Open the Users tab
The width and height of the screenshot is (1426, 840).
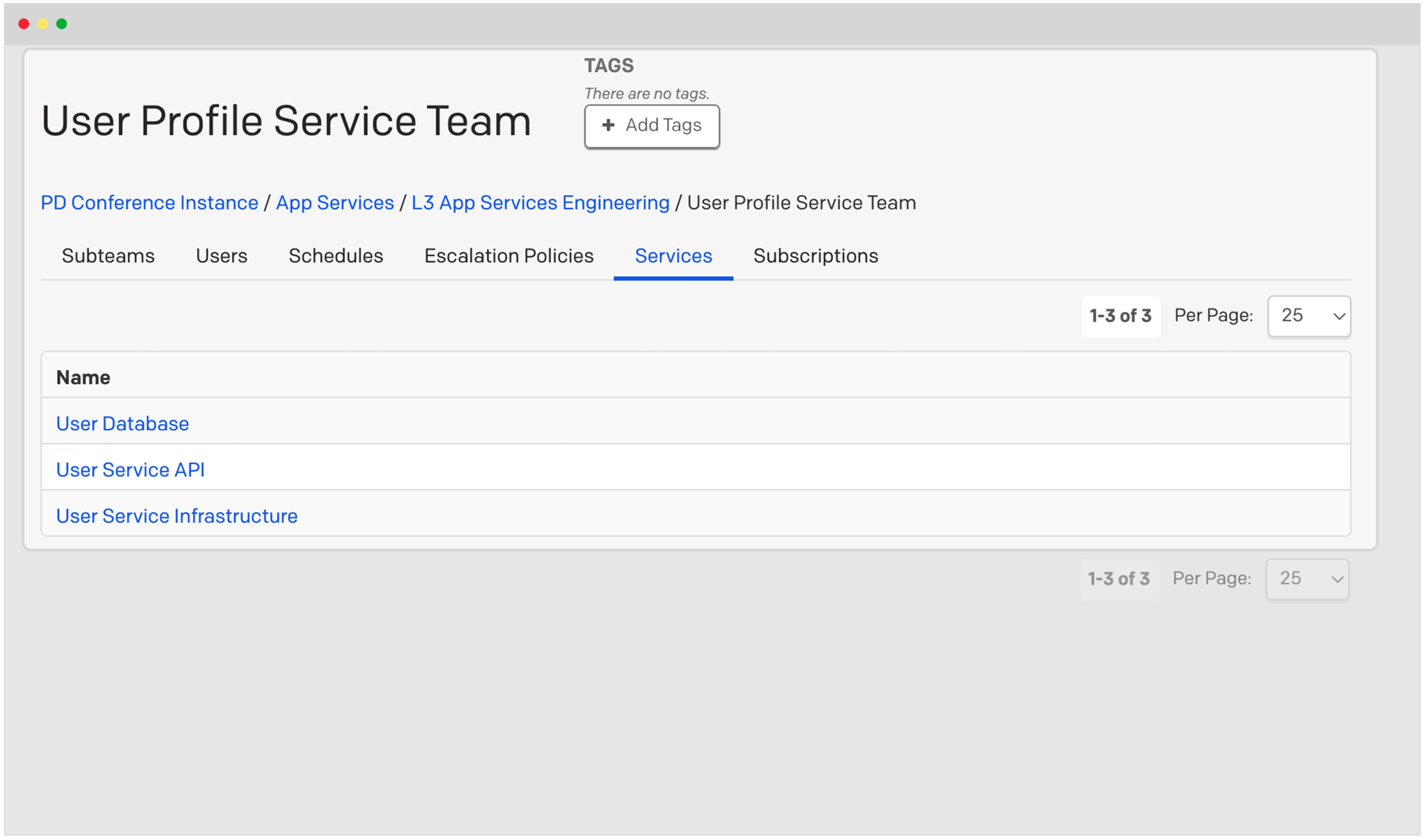[221, 255]
